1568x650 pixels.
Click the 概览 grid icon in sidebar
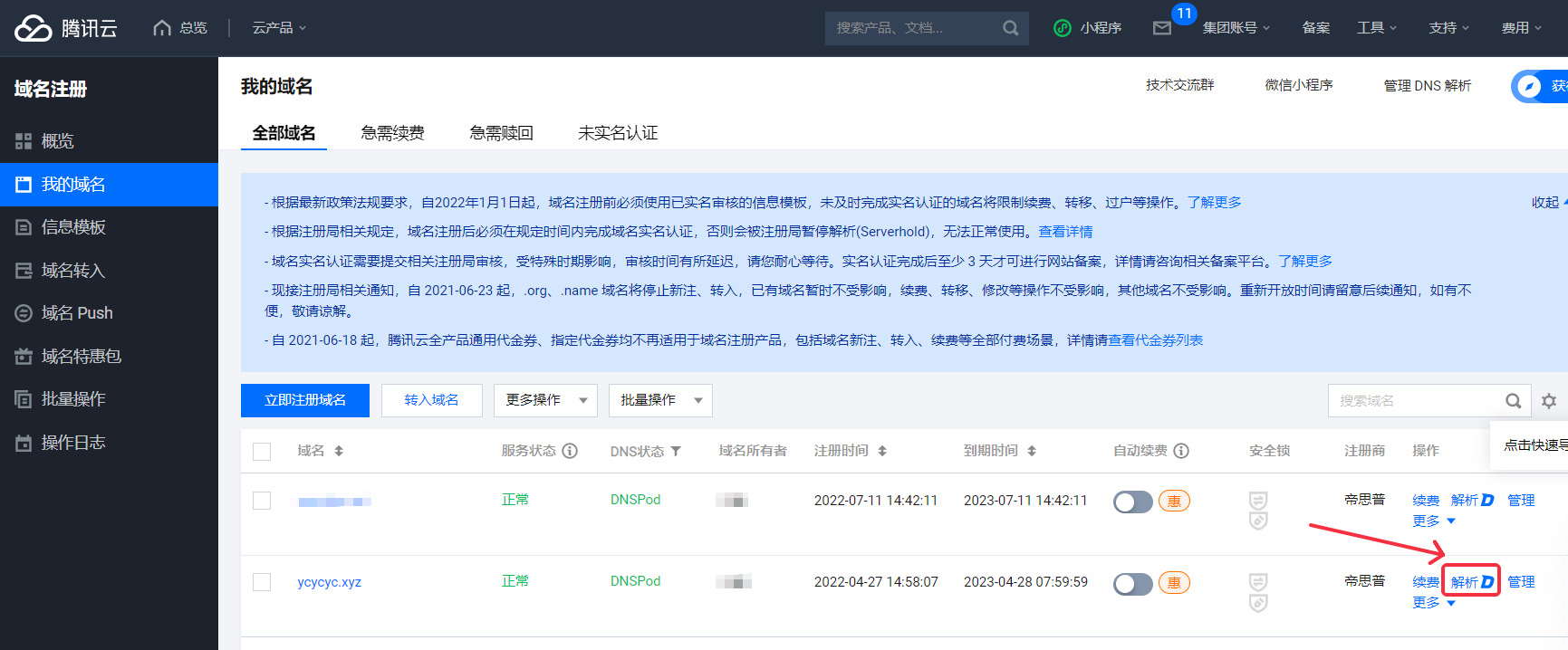(24, 141)
